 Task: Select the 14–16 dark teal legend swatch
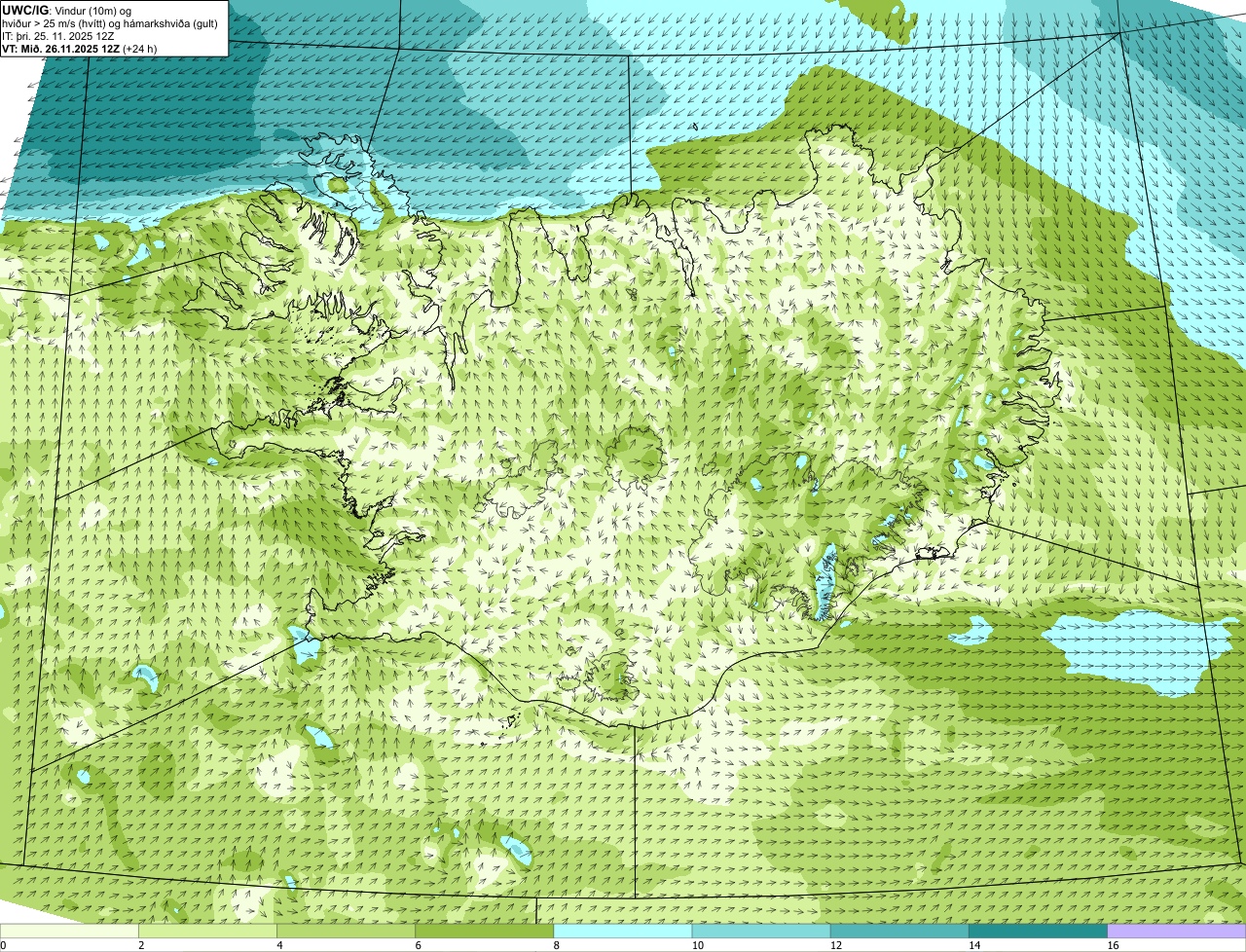point(1039,932)
